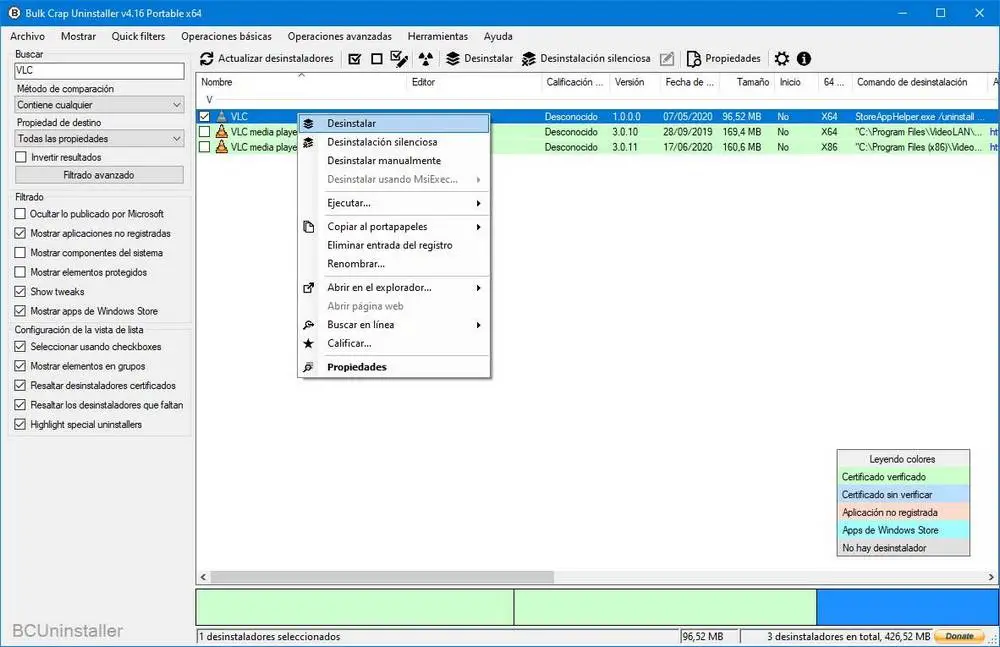The image size is (1000, 647).
Task: Toggle Highlight special uninstallers checkbox
Action: (20, 424)
